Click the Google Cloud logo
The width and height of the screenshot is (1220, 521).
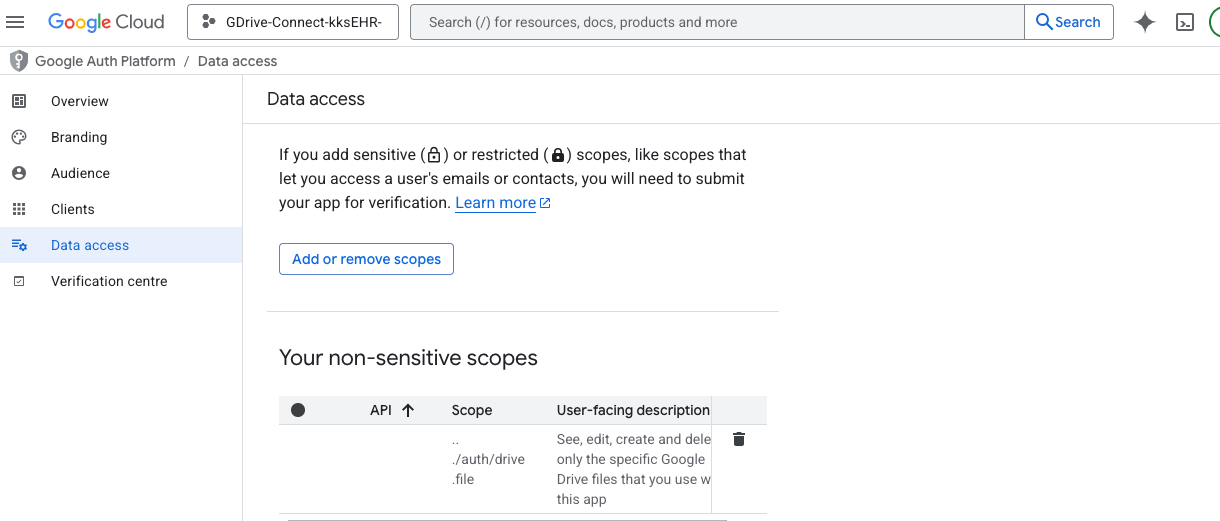pos(105,22)
